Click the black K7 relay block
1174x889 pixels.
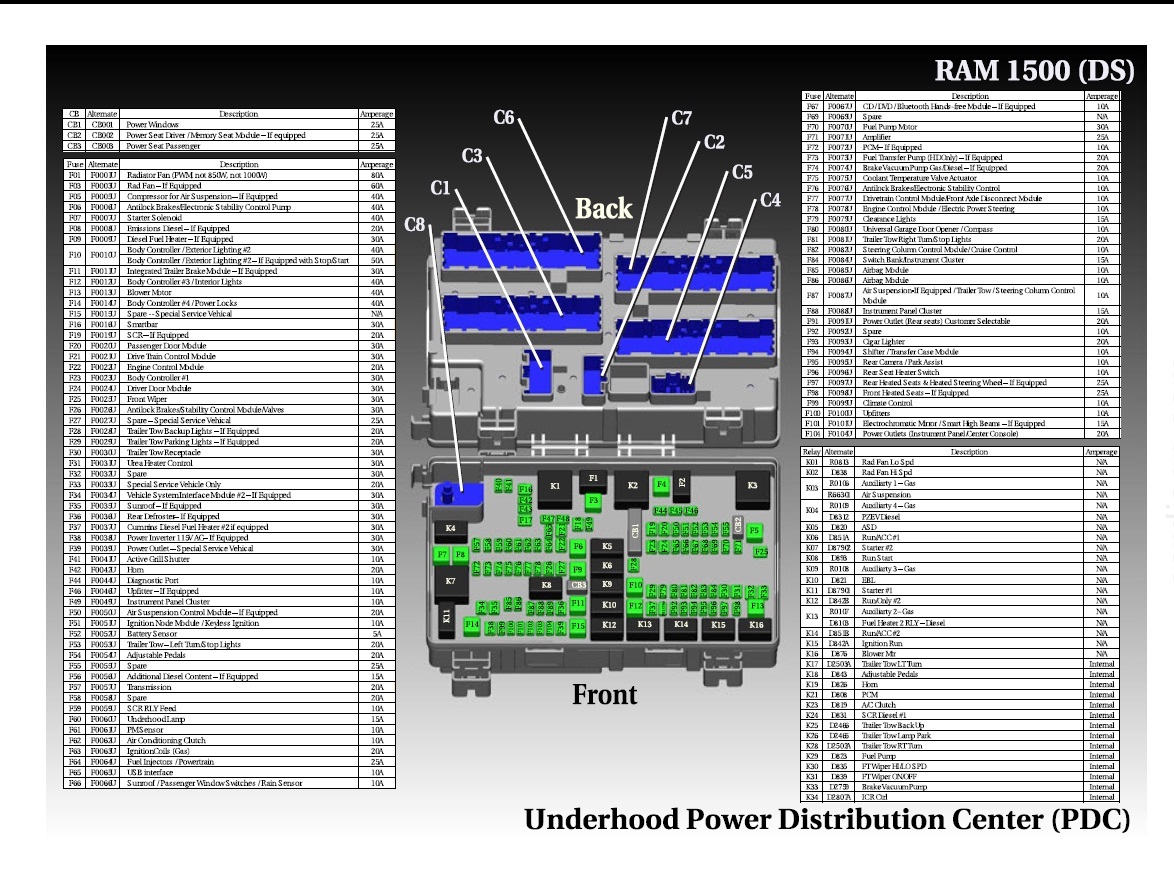[x=450, y=581]
